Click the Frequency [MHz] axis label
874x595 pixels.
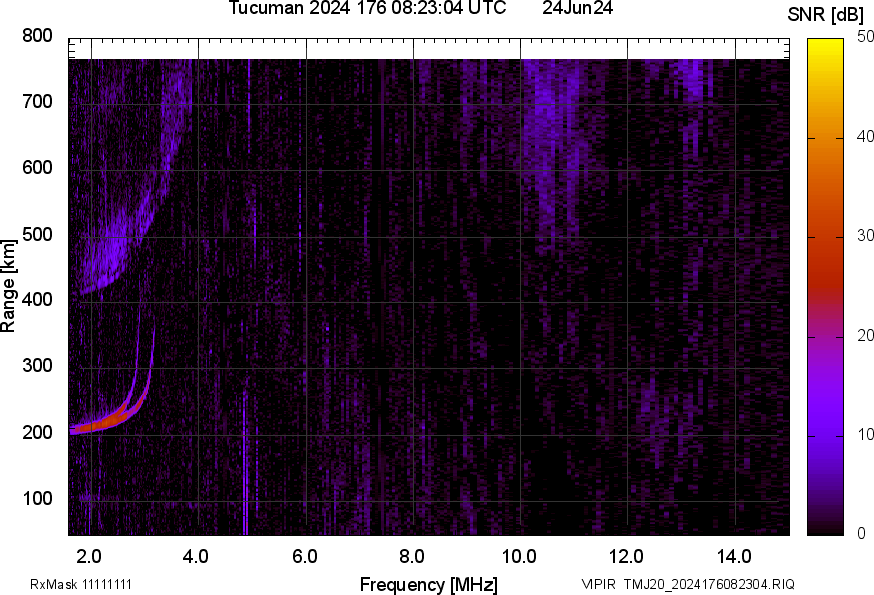tap(428, 584)
